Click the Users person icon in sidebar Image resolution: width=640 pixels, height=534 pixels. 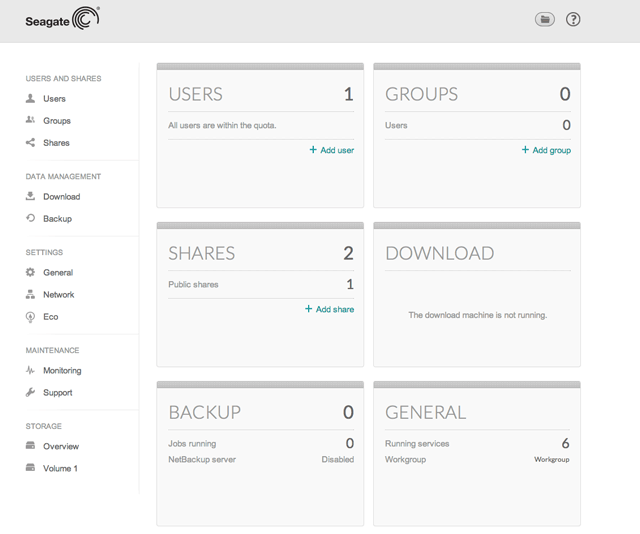[31, 99]
